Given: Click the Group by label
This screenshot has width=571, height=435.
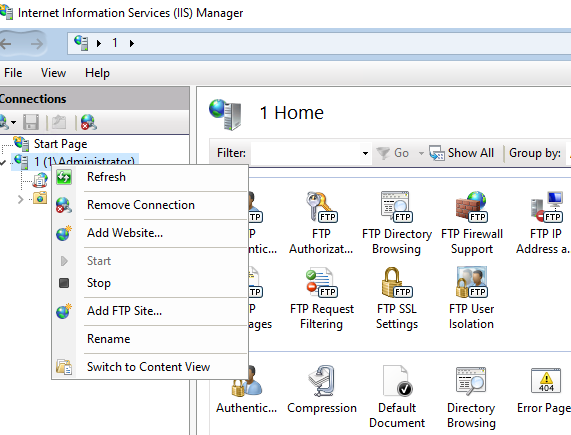Looking at the screenshot, I should coord(535,153).
